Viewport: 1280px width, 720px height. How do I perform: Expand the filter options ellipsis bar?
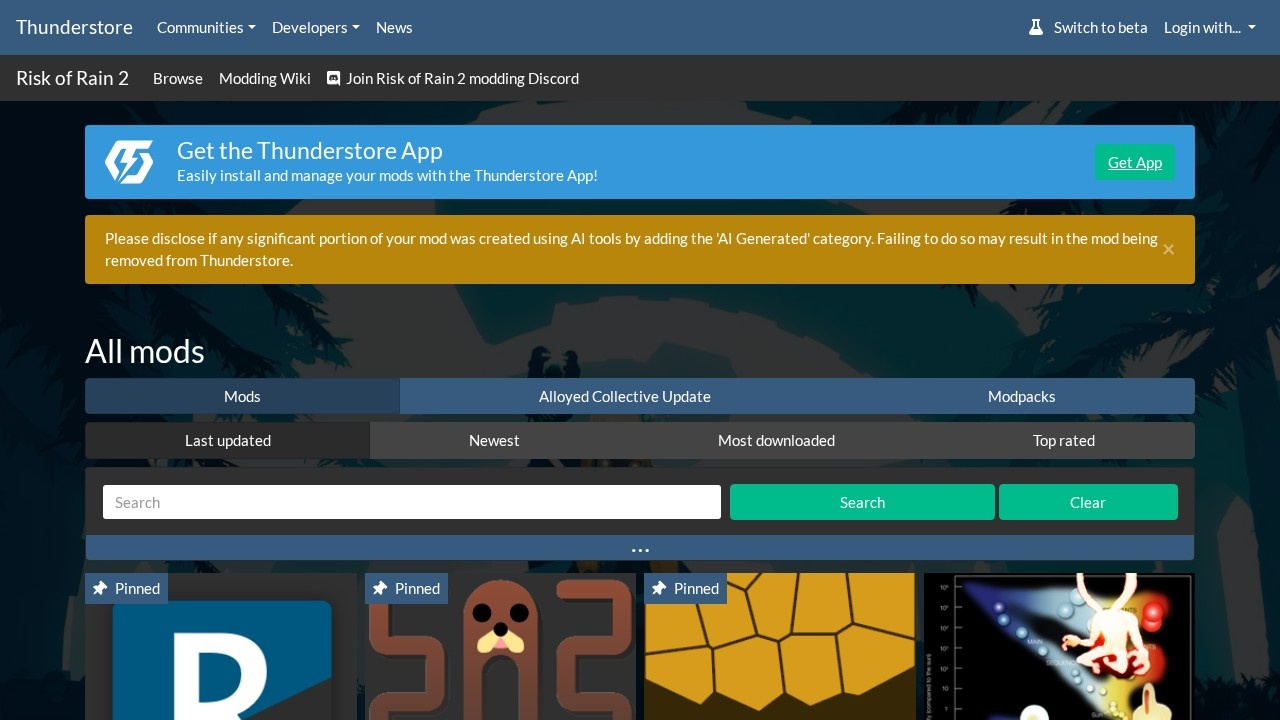click(640, 548)
